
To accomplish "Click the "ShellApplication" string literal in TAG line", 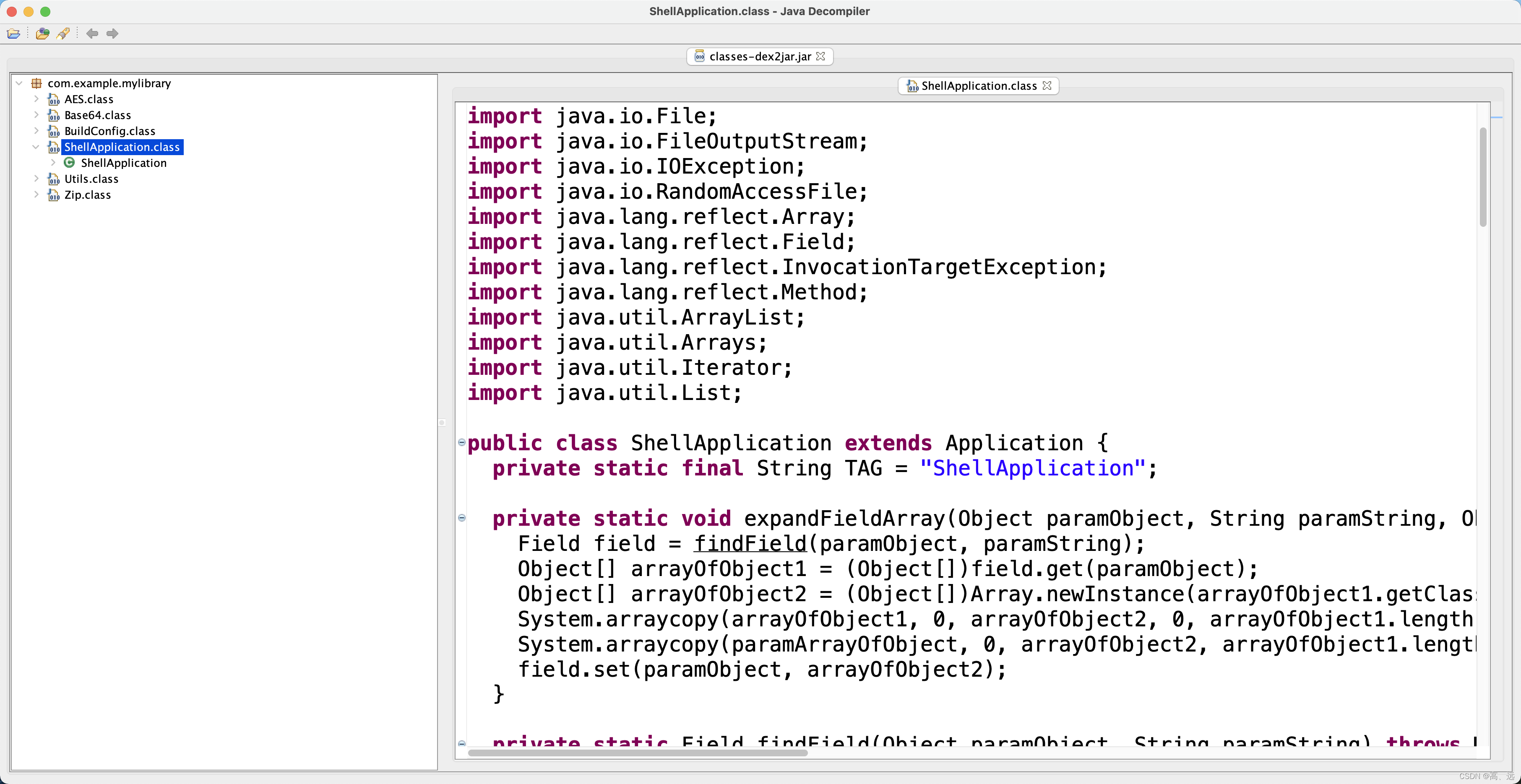I will (x=1032, y=468).
